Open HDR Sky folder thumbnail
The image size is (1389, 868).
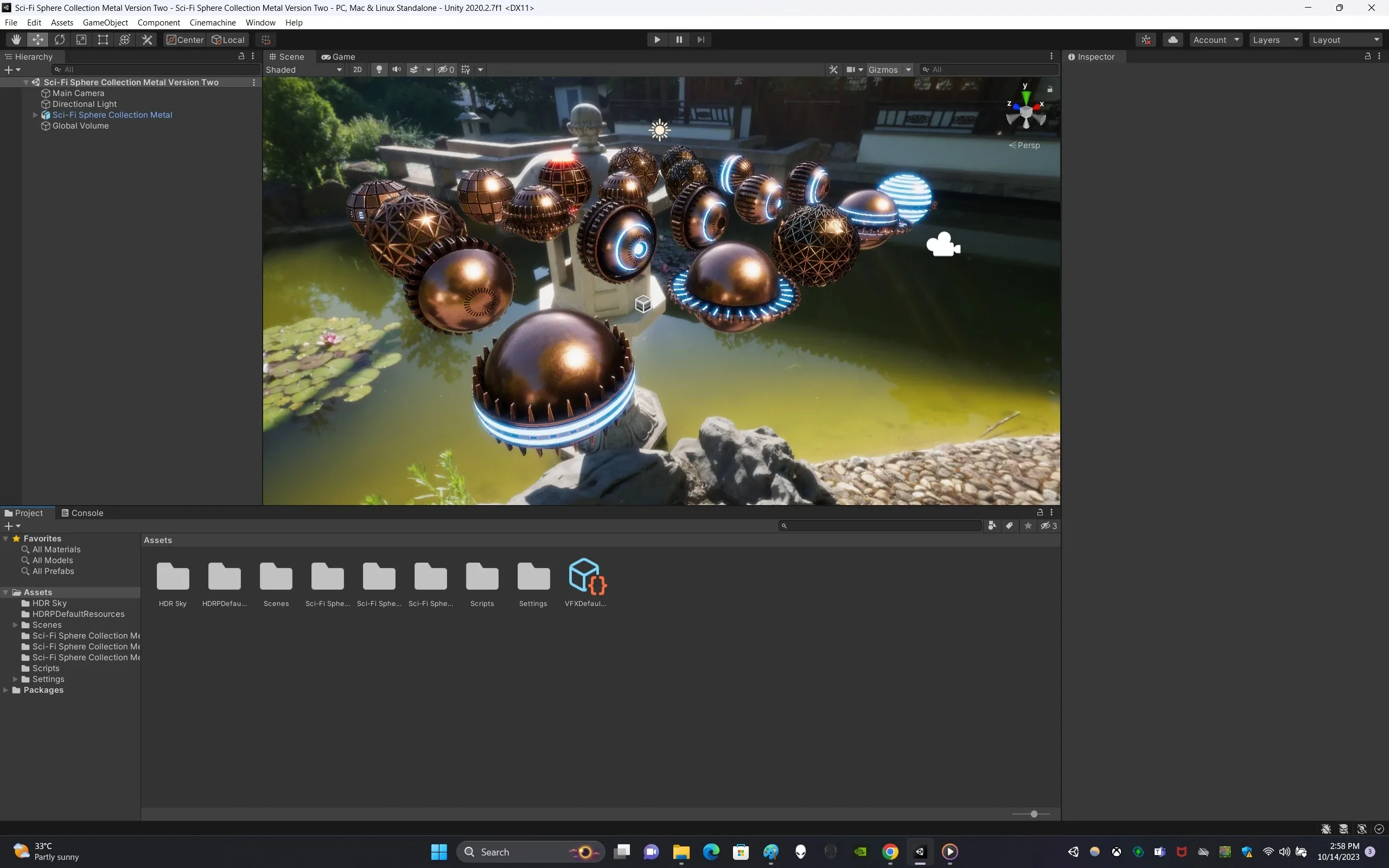click(173, 576)
